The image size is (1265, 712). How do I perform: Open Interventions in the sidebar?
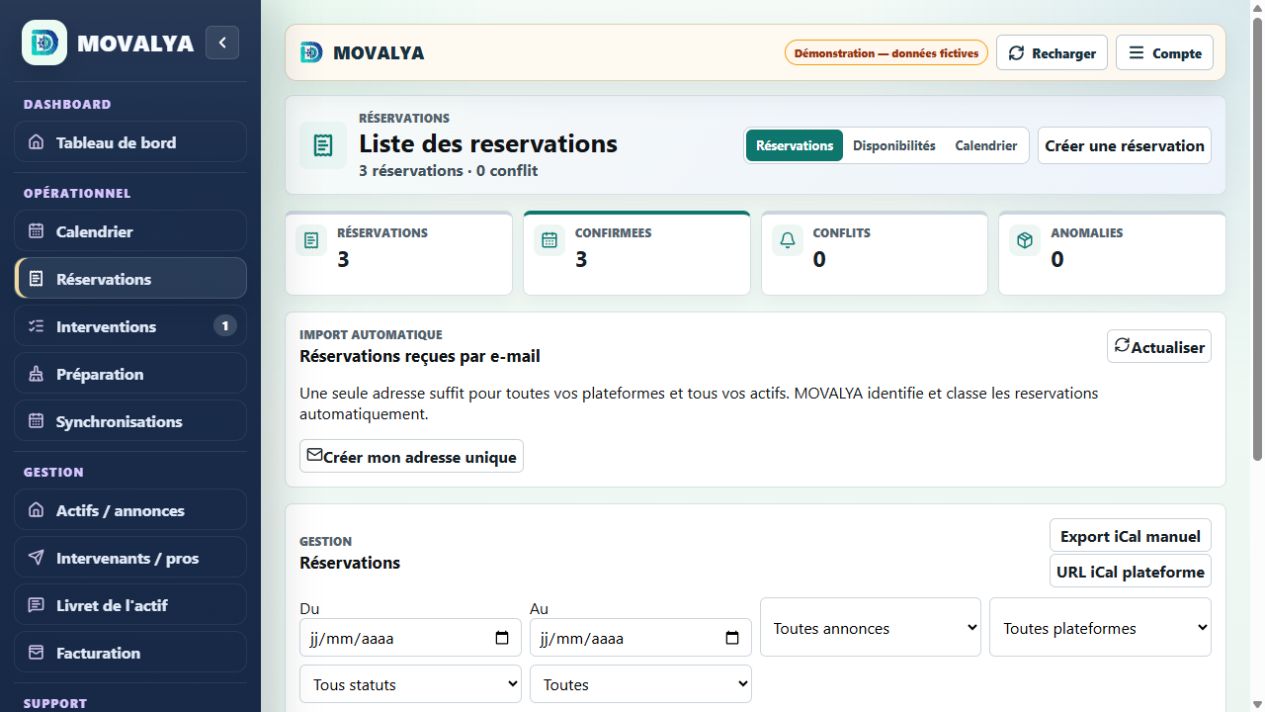coord(131,326)
